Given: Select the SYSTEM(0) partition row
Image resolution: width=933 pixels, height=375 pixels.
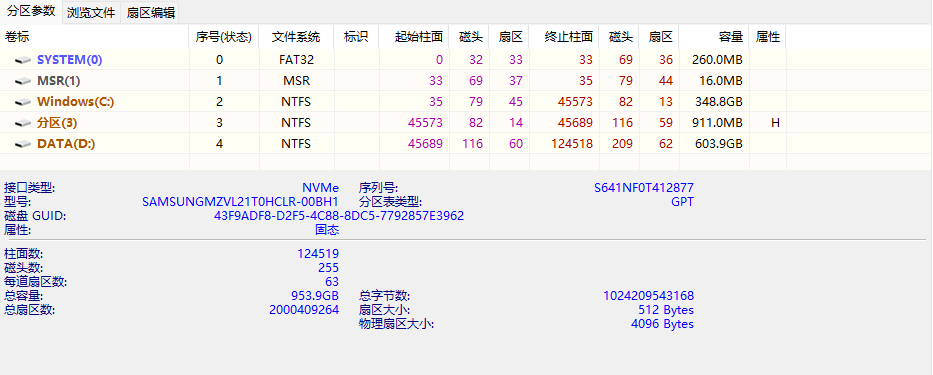Looking at the screenshot, I should coord(393,60).
